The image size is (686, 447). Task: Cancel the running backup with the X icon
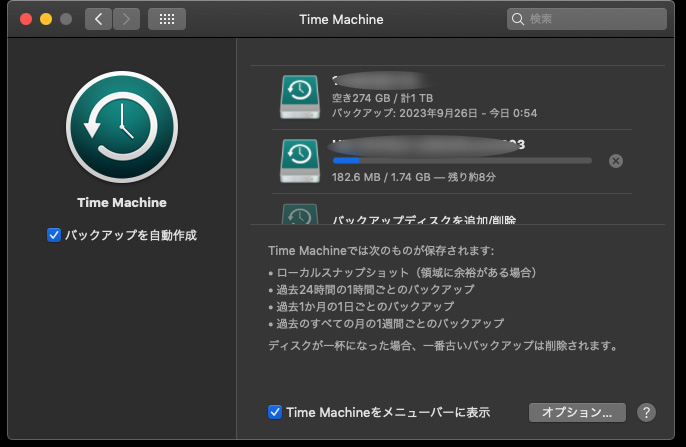pos(616,161)
